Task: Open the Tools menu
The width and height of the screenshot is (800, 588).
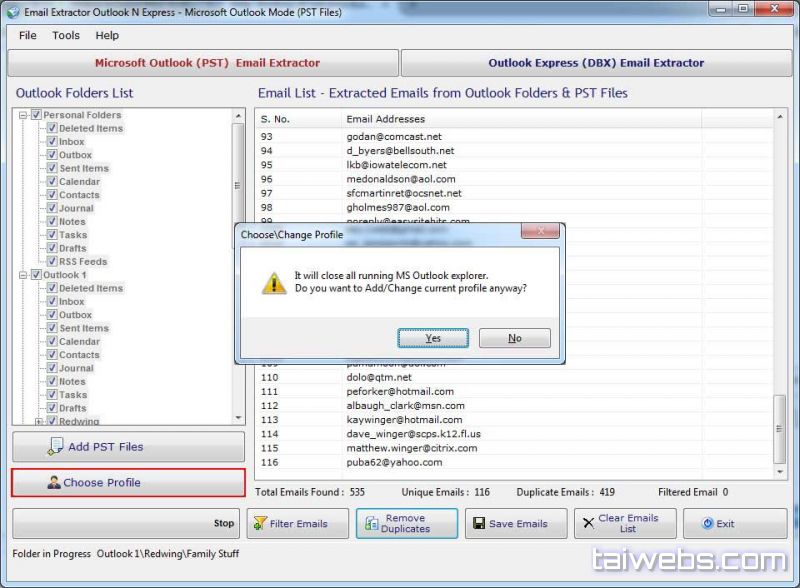Action: click(x=66, y=35)
